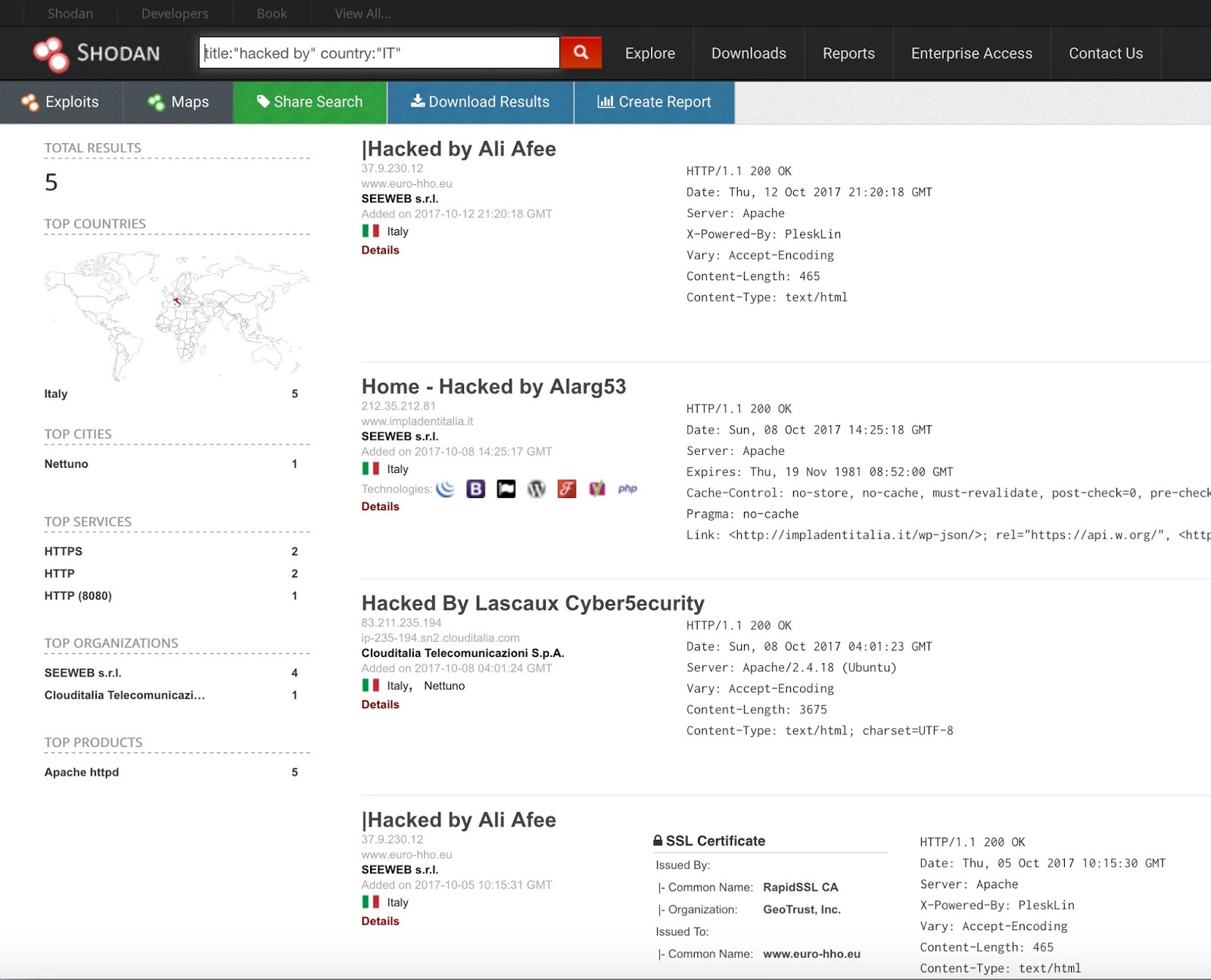The width and height of the screenshot is (1211, 980).
Task: Filter by Clouditalia Telecomunicazi... in Top Organizations
Action: (124, 695)
